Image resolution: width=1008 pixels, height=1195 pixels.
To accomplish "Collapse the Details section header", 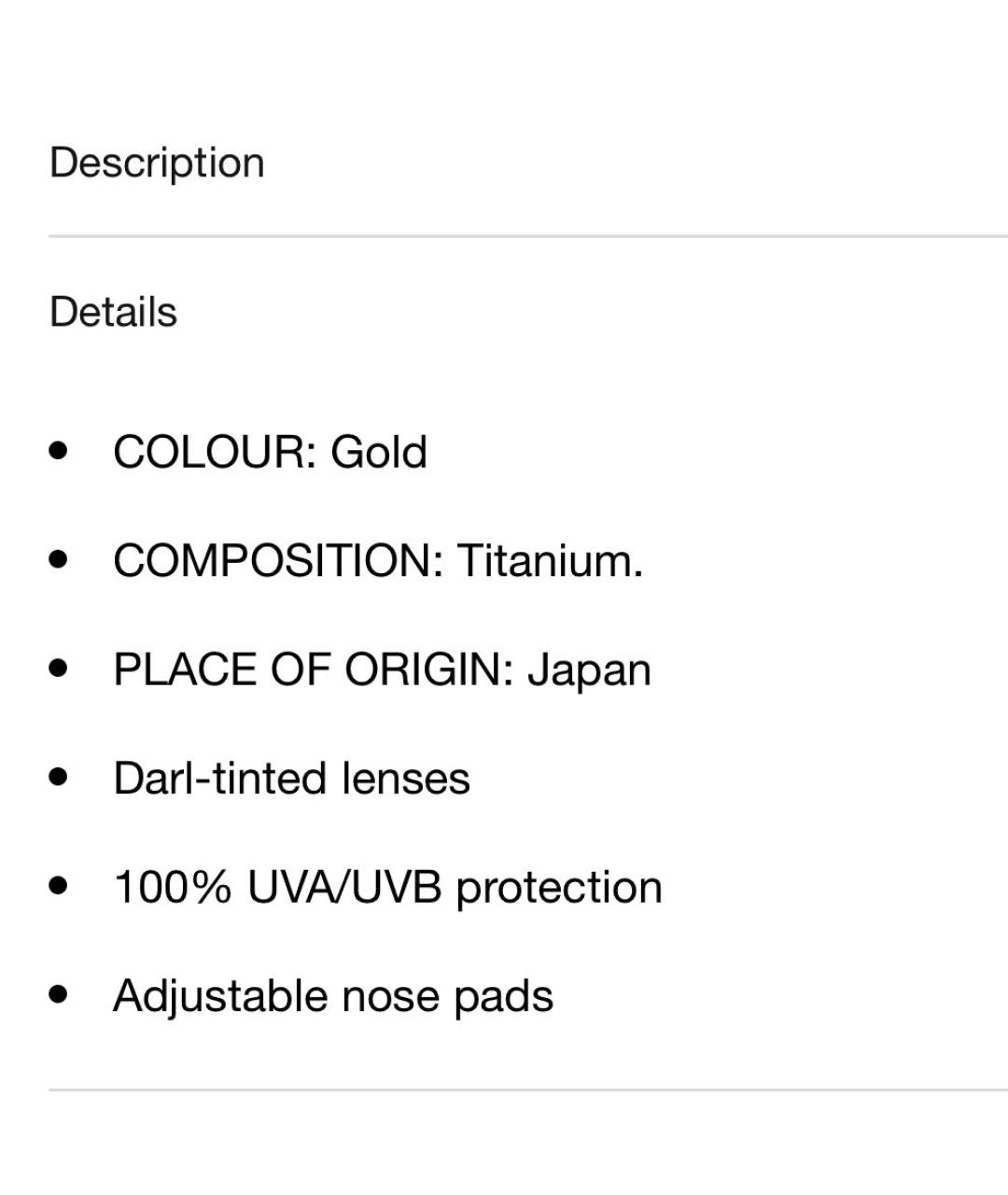I will 113,312.
